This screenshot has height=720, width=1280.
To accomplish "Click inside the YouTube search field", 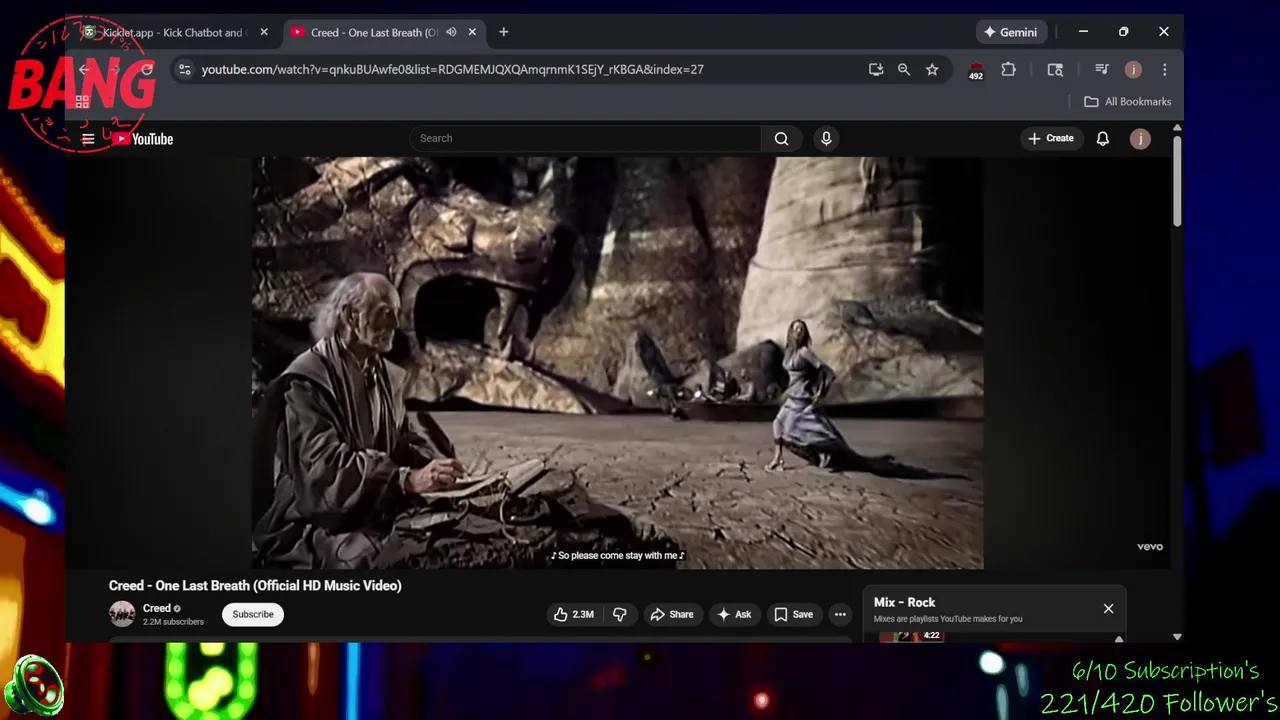I will (585, 139).
